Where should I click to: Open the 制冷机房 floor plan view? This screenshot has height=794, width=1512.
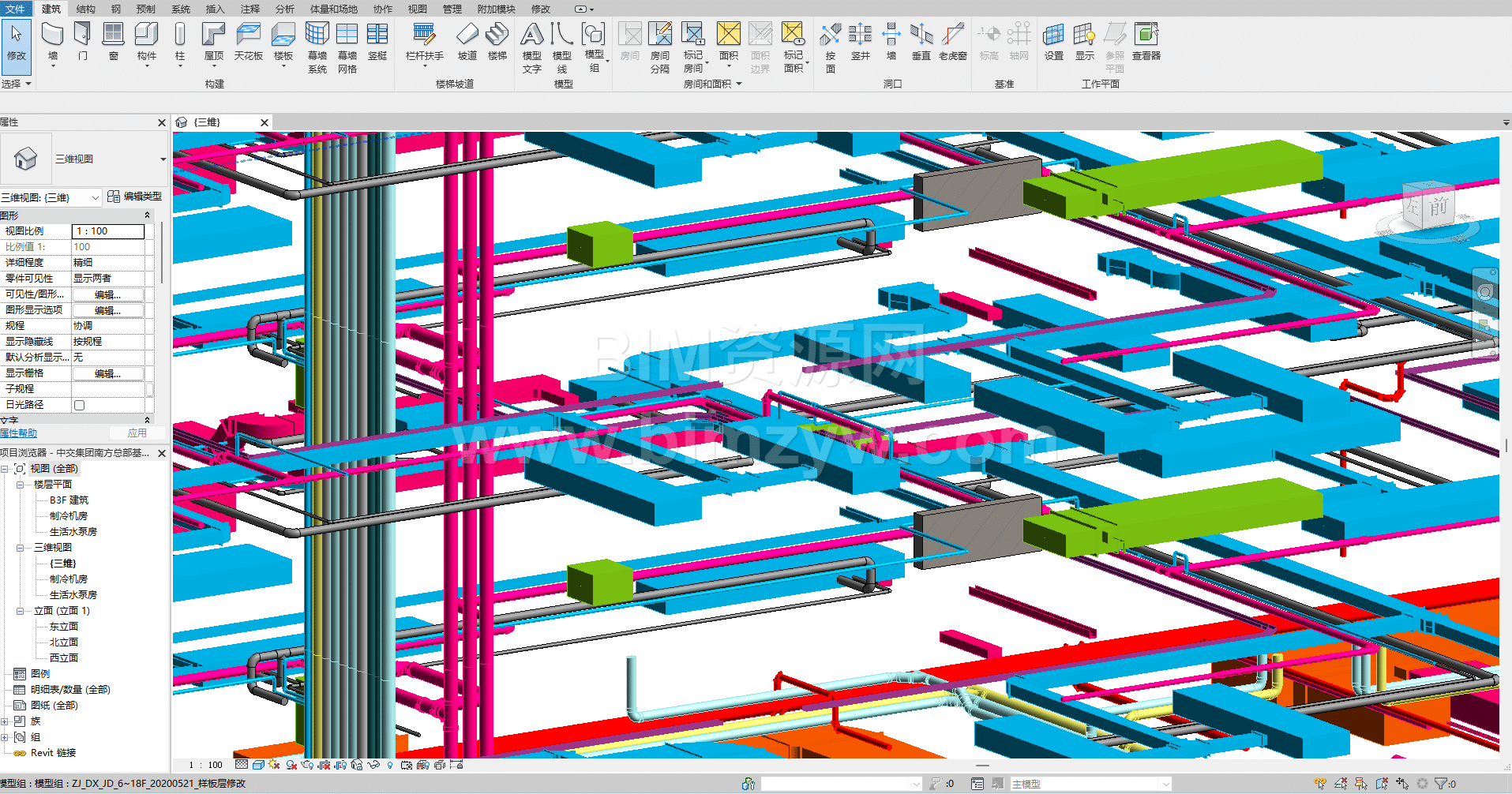tap(69, 516)
